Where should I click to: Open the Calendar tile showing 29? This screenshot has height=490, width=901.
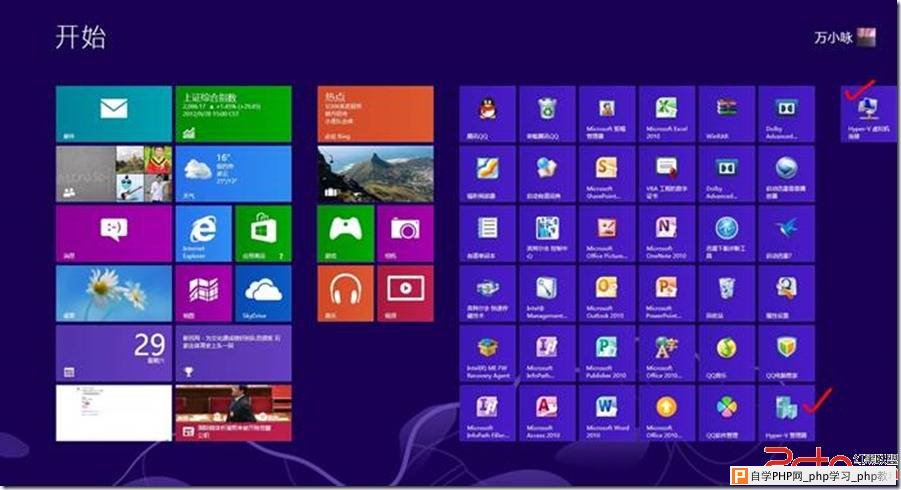[x=114, y=353]
